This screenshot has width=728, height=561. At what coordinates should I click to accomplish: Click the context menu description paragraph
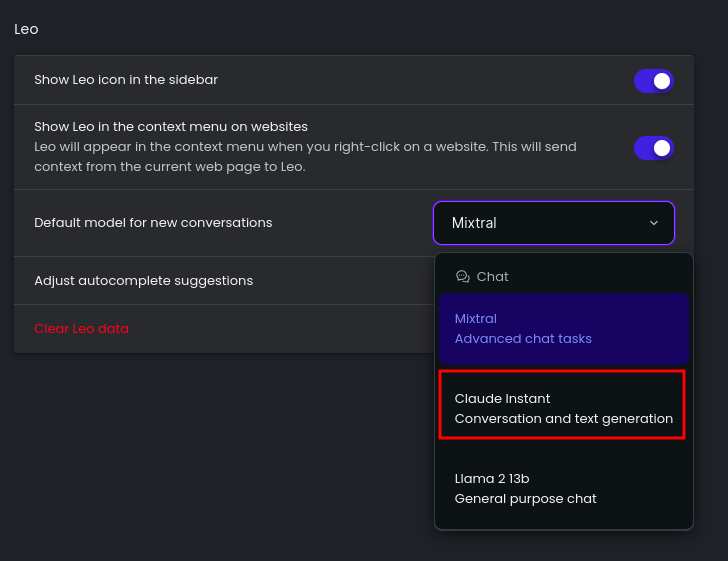[306, 157]
